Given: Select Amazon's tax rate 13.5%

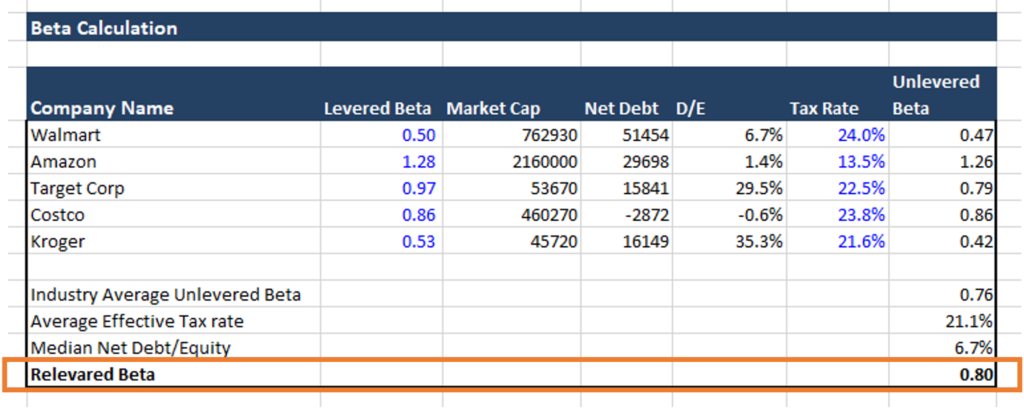Looking at the screenshot, I should pos(838,162).
